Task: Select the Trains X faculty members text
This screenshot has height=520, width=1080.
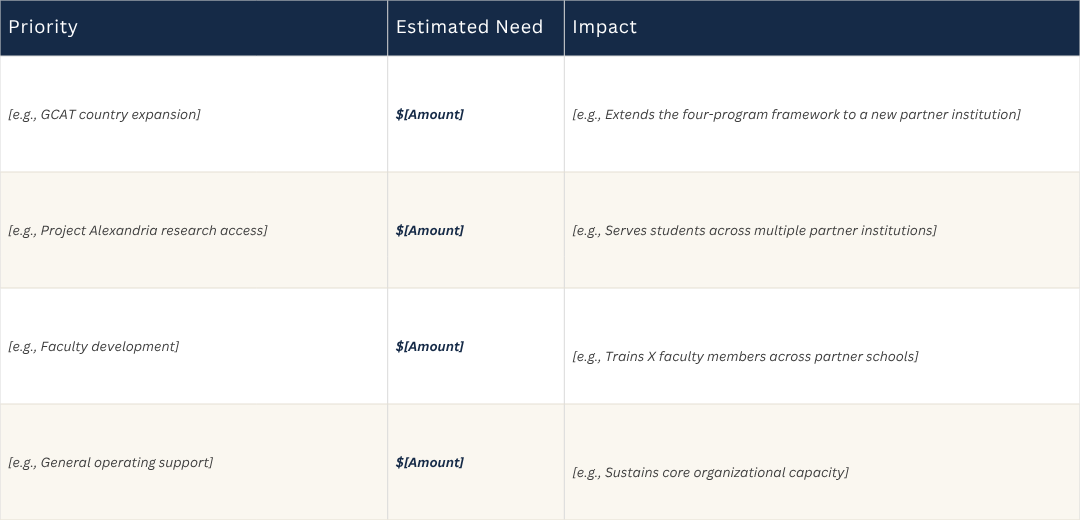Action: pos(745,357)
